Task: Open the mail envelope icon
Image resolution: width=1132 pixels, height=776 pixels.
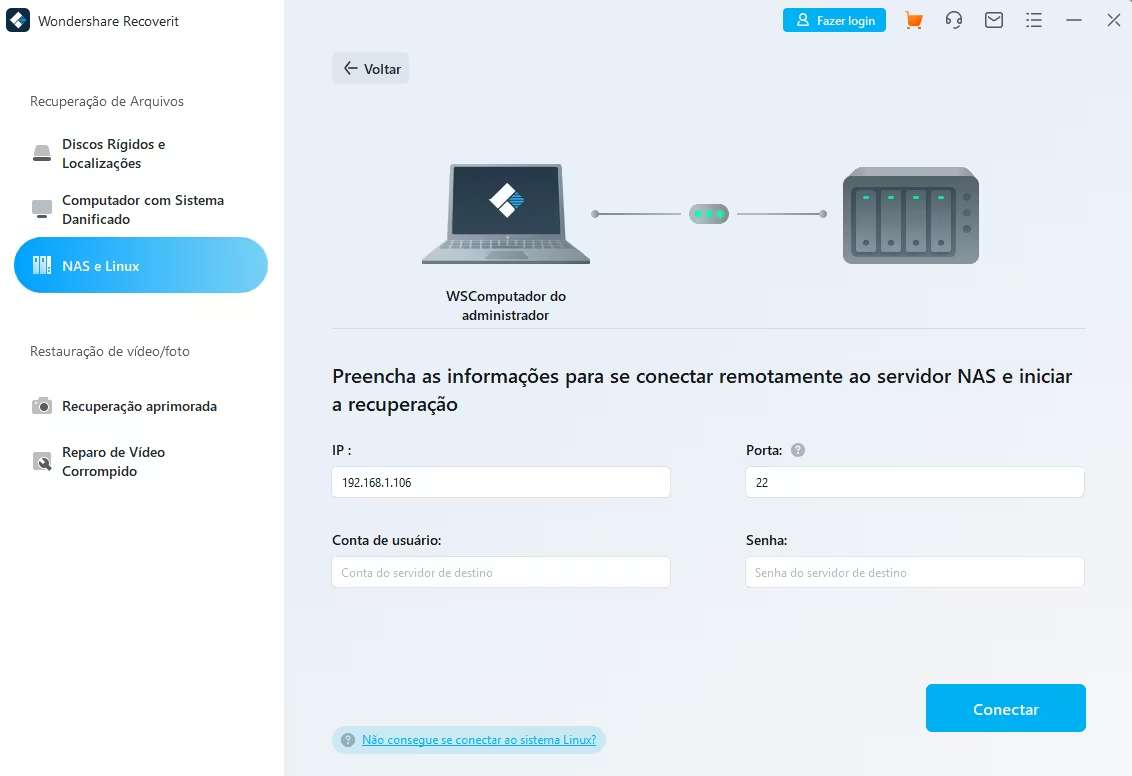Action: pyautogui.click(x=993, y=20)
